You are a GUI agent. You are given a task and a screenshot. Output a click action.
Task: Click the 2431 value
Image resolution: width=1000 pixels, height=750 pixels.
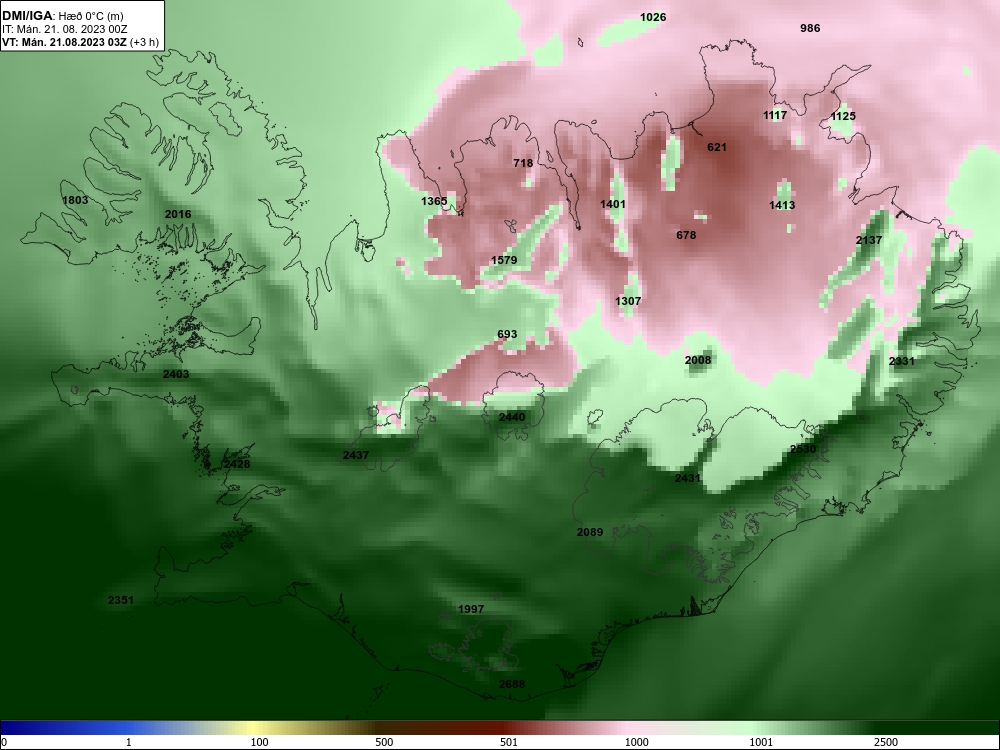(688, 478)
